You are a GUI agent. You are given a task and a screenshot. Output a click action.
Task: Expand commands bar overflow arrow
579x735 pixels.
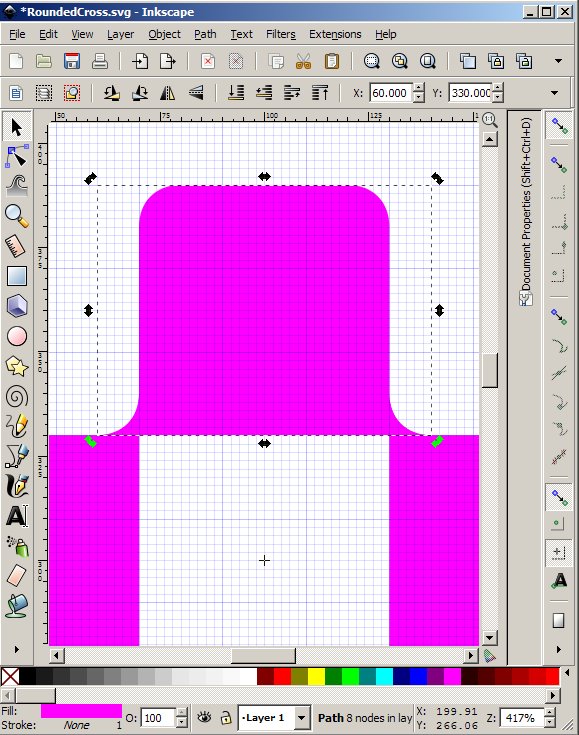[x=558, y=61]
